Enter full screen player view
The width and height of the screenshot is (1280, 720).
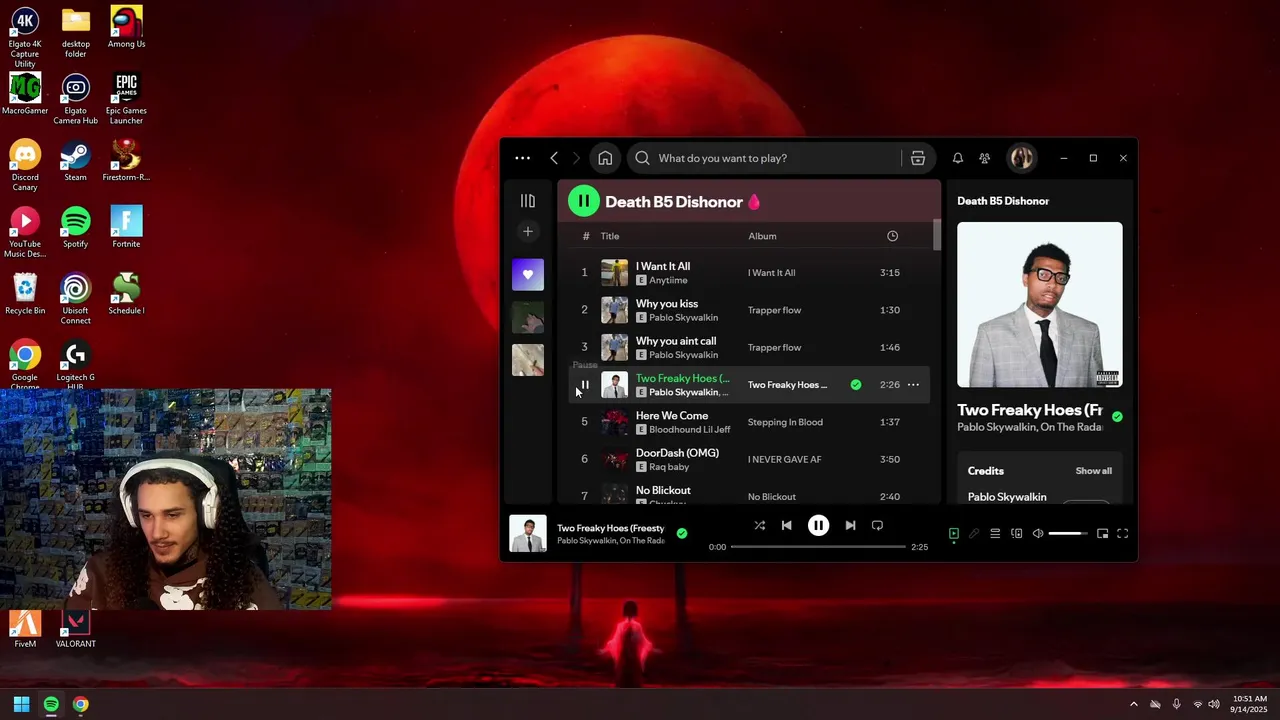(x=1122, y=534)
